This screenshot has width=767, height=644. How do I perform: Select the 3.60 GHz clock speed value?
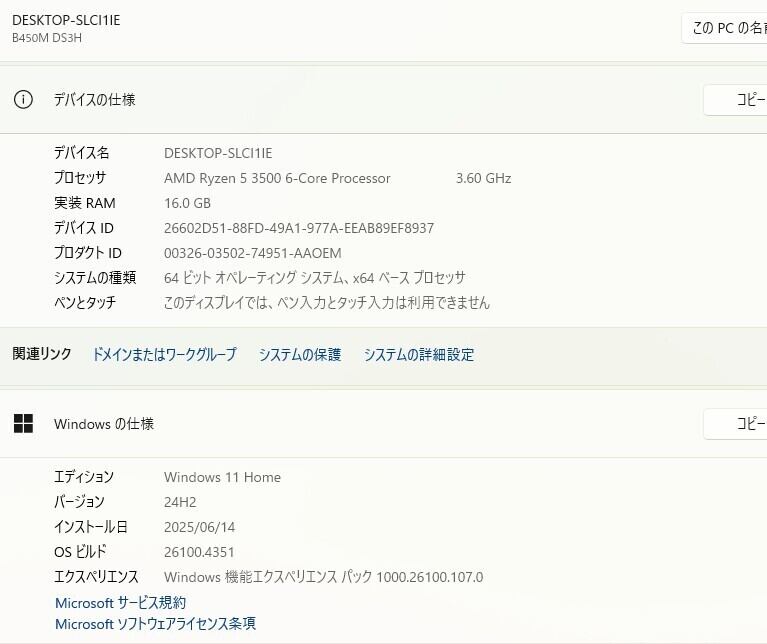483,178
